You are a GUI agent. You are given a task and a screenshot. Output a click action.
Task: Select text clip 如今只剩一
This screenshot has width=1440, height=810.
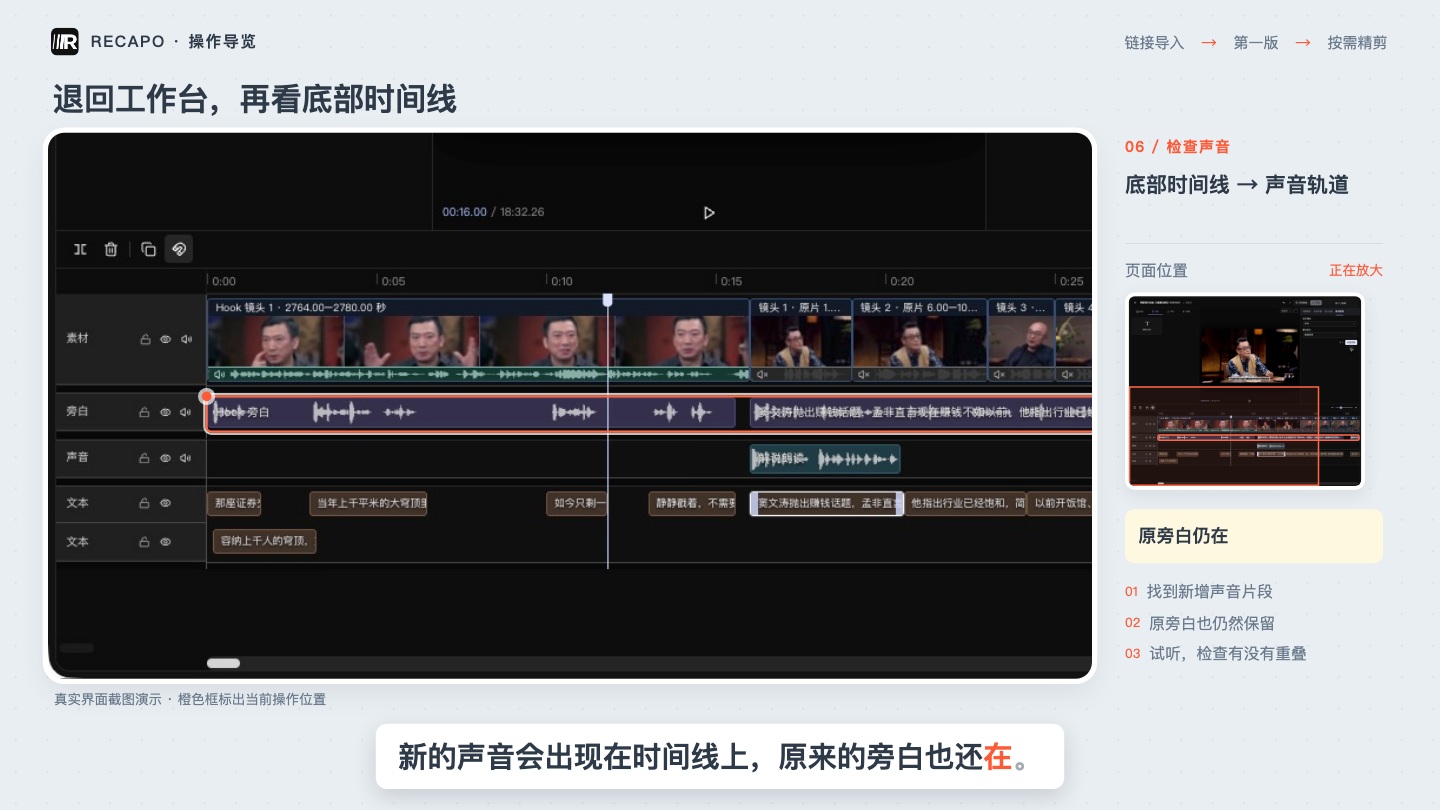577,503
